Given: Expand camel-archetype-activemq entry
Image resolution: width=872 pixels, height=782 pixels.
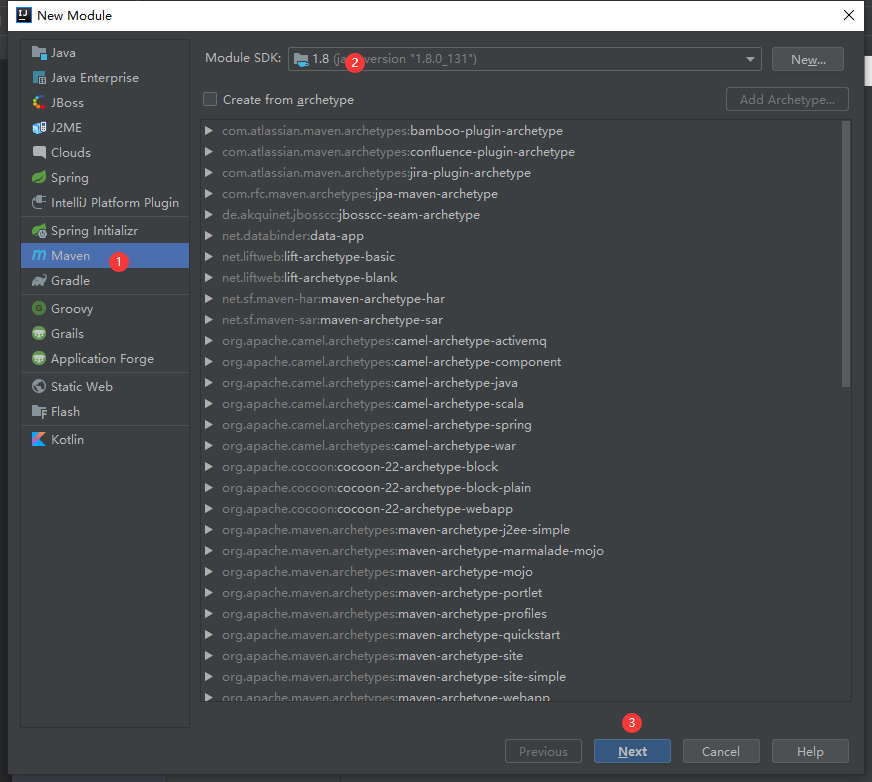Looking at the screenshot, I should [x=209, y=340].
